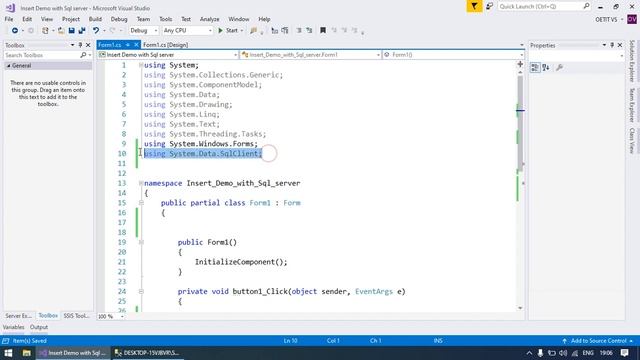Toggle pin on the Form1.cs tab
This screenshot has width=640, height=360.
[128, 45]
